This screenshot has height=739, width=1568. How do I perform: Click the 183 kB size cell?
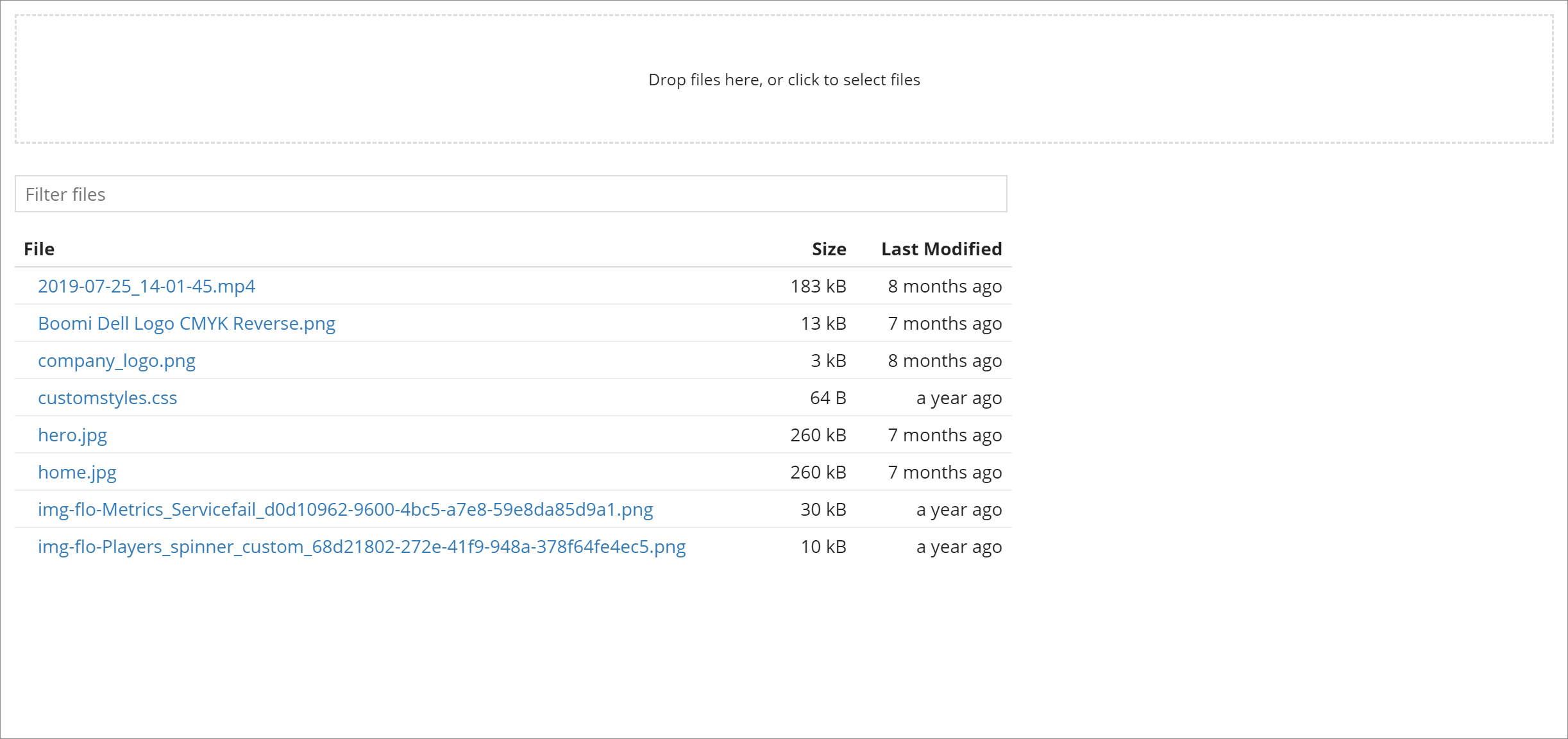click(x=818, y=287)
